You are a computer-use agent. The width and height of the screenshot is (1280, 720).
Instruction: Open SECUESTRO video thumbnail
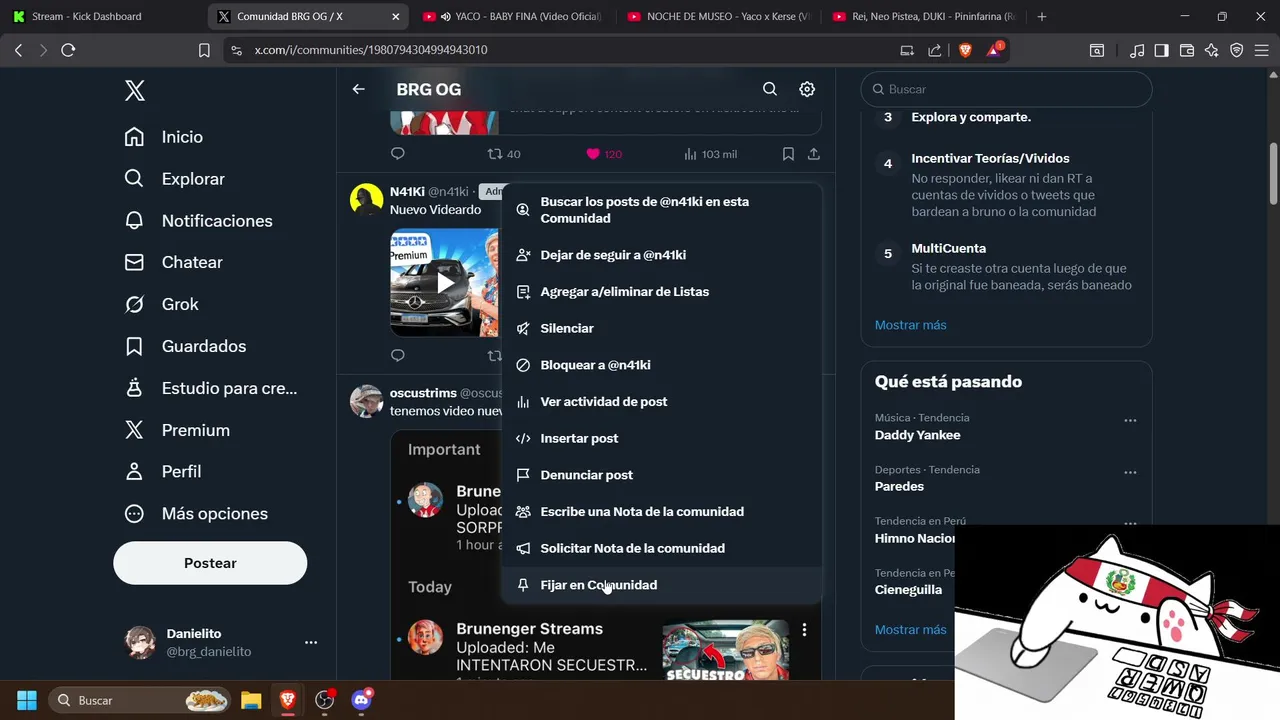coord(726,651)
